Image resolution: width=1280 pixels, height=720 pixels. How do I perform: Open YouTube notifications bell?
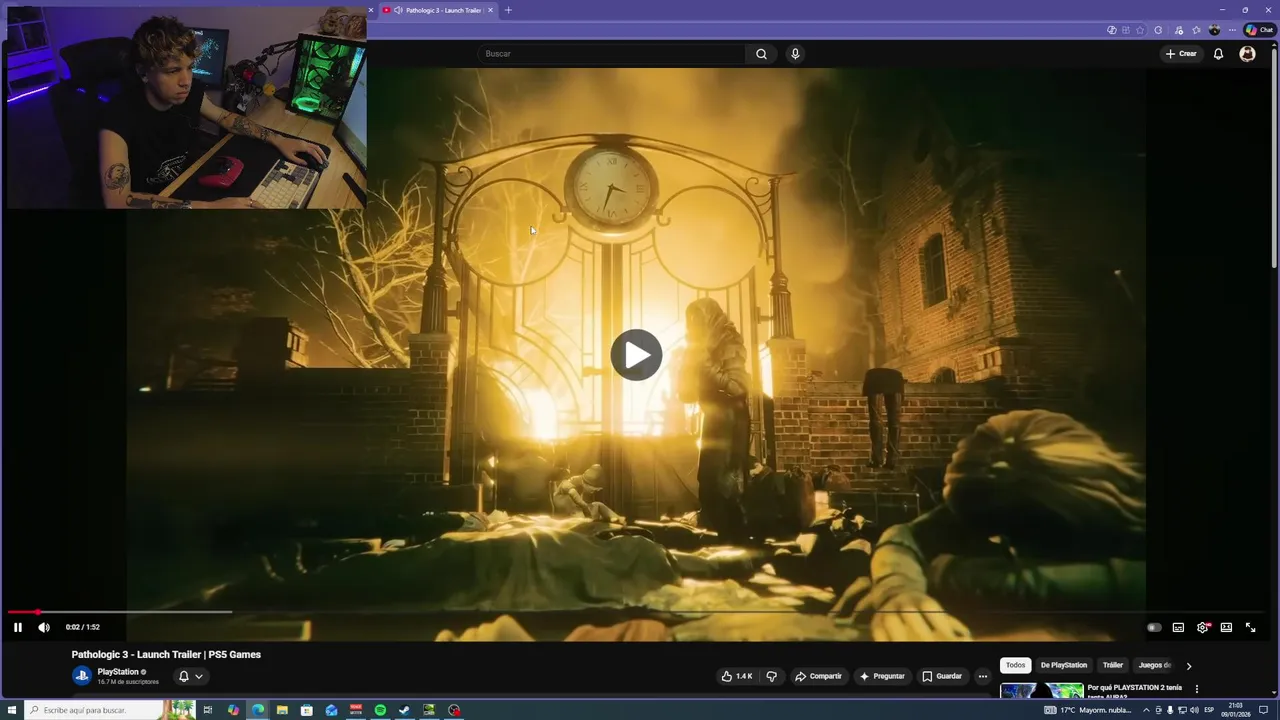point(1218,54)
